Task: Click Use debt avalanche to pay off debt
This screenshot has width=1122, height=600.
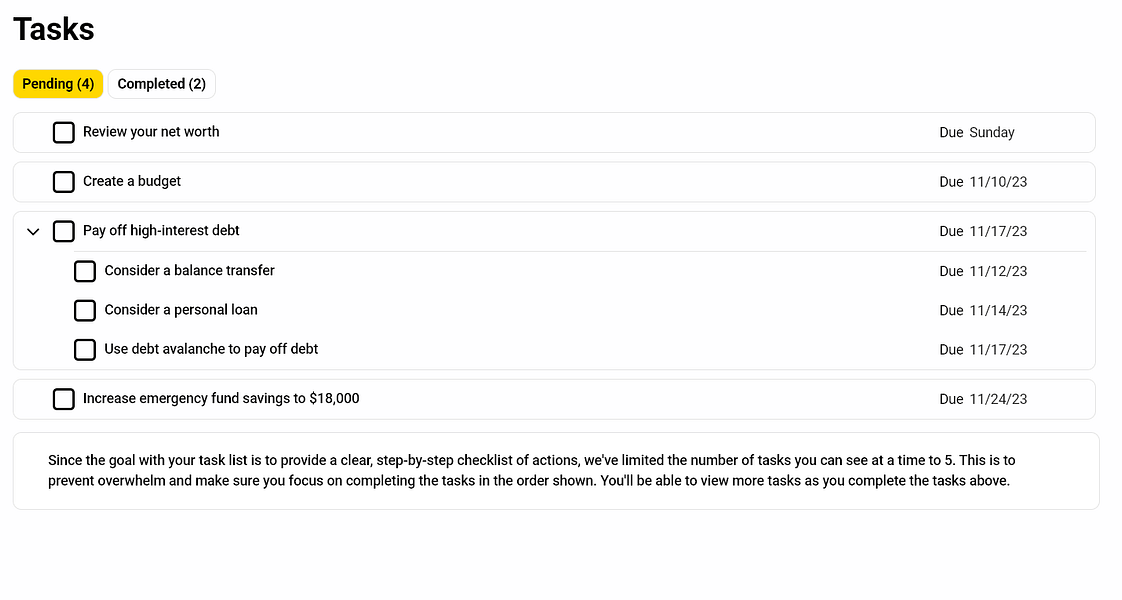Action: 211,349
